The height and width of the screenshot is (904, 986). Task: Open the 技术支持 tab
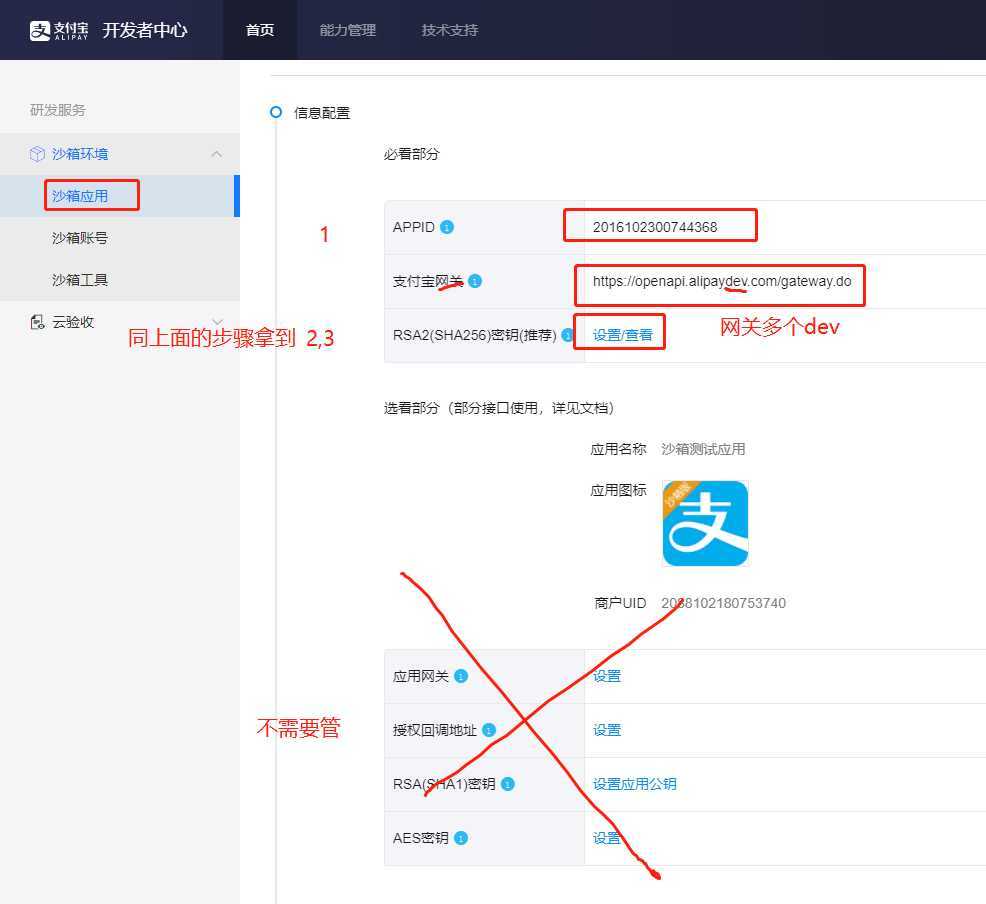[x=450, y=30]
